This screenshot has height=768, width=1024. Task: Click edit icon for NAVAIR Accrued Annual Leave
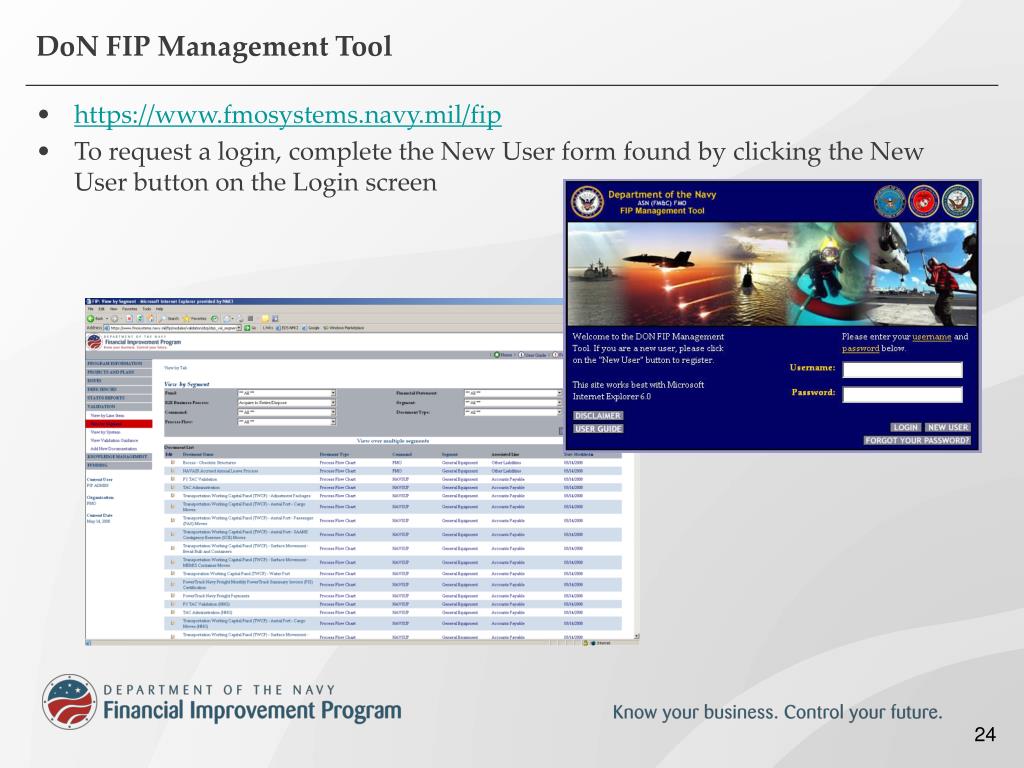point(172,471)
